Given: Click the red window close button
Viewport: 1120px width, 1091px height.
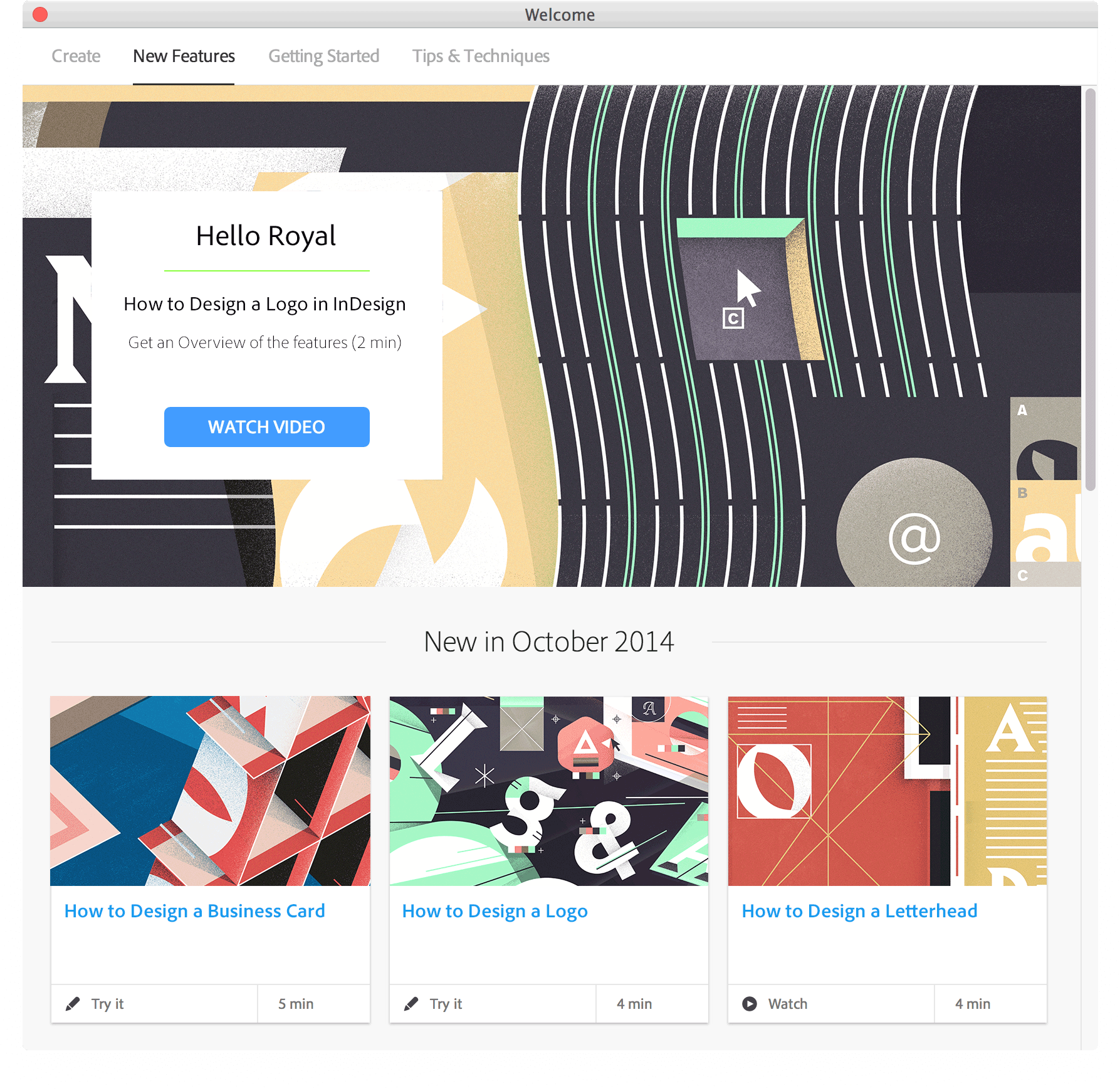Looking at the screenshot, I should 40,14.
